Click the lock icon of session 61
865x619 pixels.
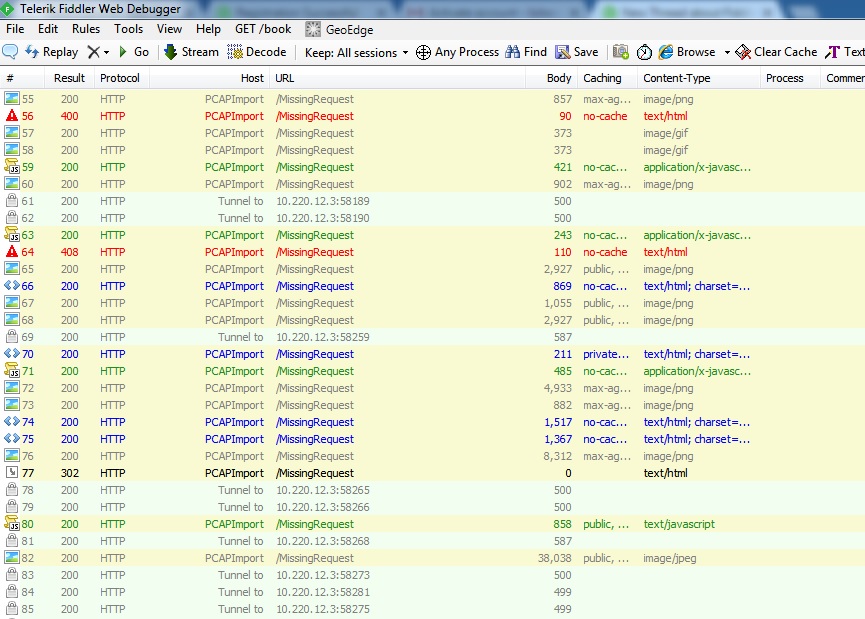point(12,200)
